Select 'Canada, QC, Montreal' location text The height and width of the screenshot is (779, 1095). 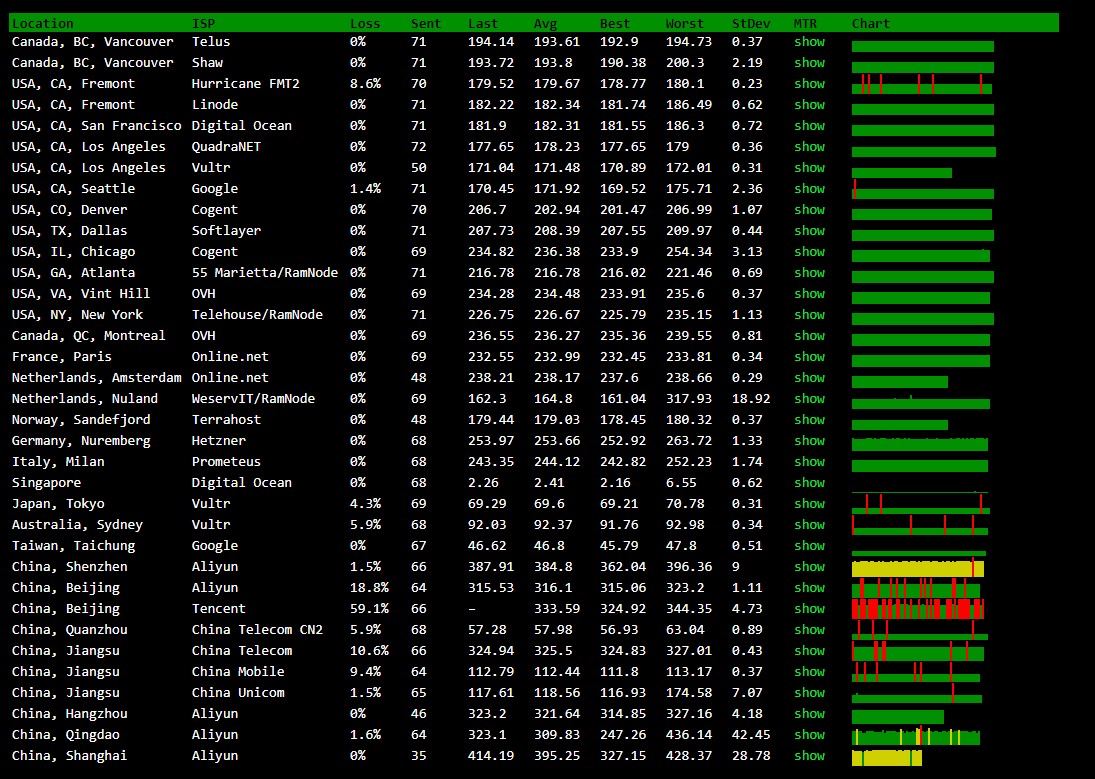point(89,335)
